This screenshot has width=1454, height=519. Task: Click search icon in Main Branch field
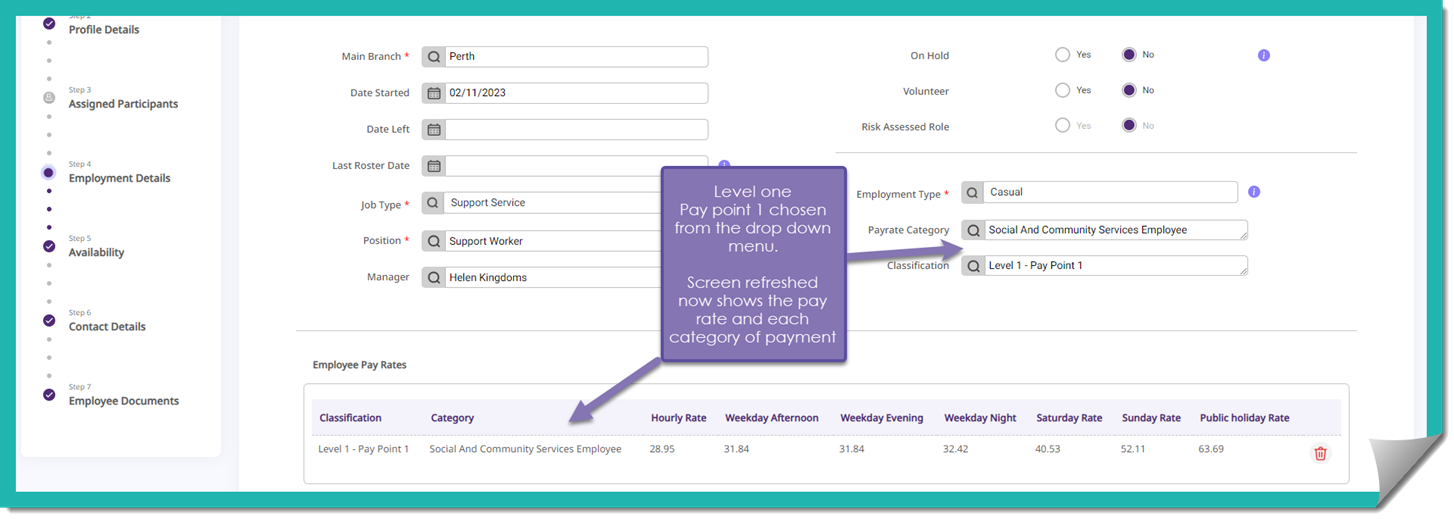[434, 57]
